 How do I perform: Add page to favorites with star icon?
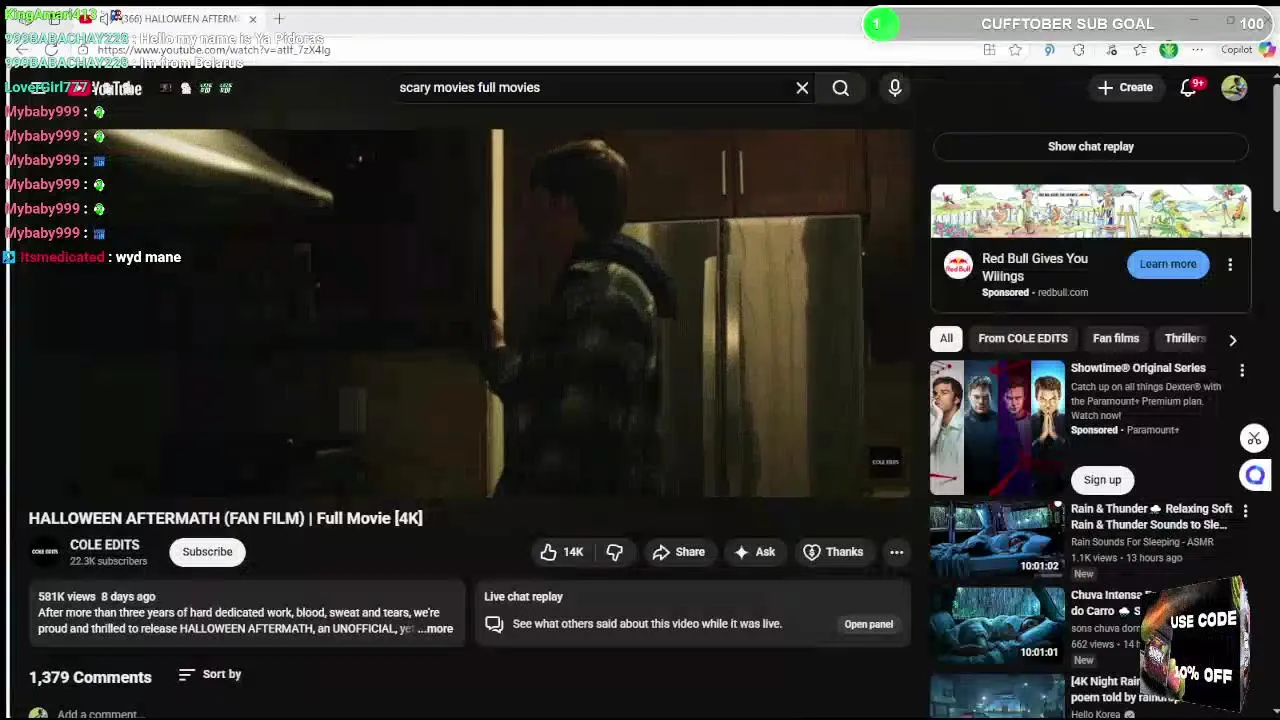(1015, 50)
